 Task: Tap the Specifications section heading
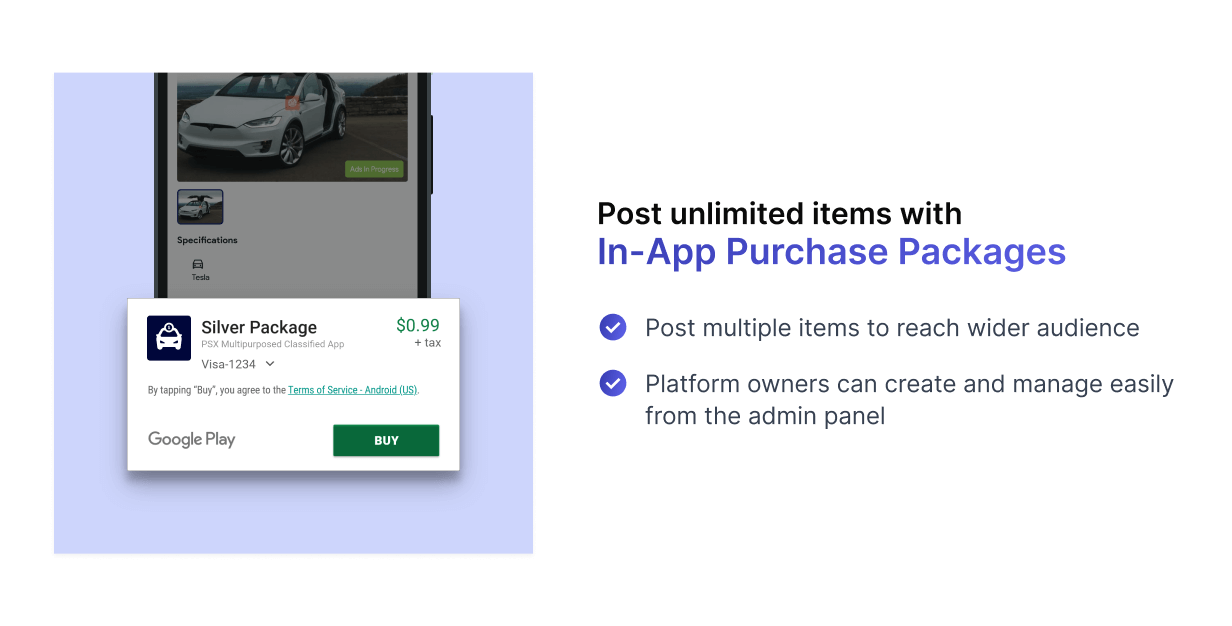click(207, 240)
